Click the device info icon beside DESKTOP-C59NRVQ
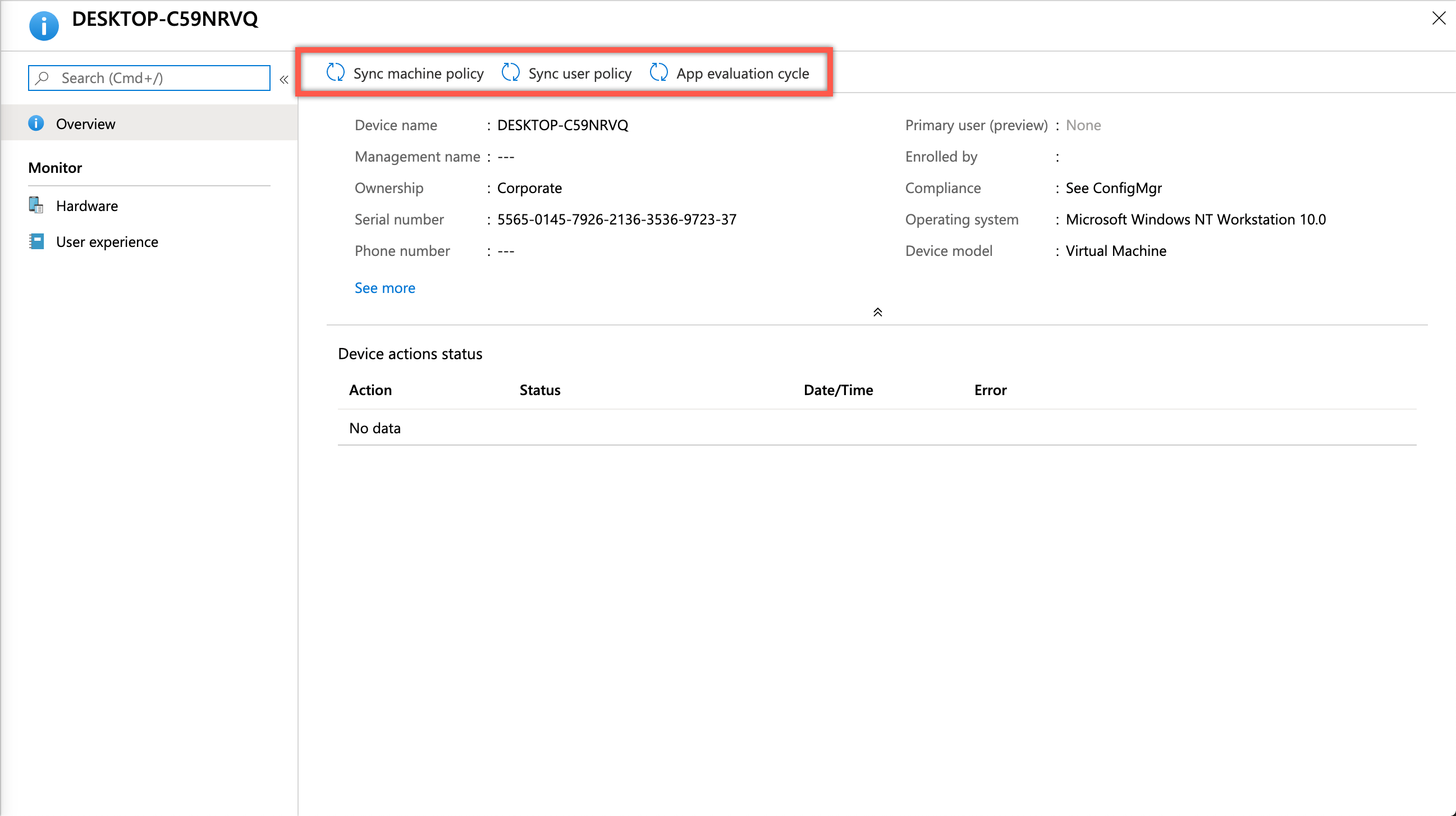Viewport: 1456px width, 816px height. (44, 25)
